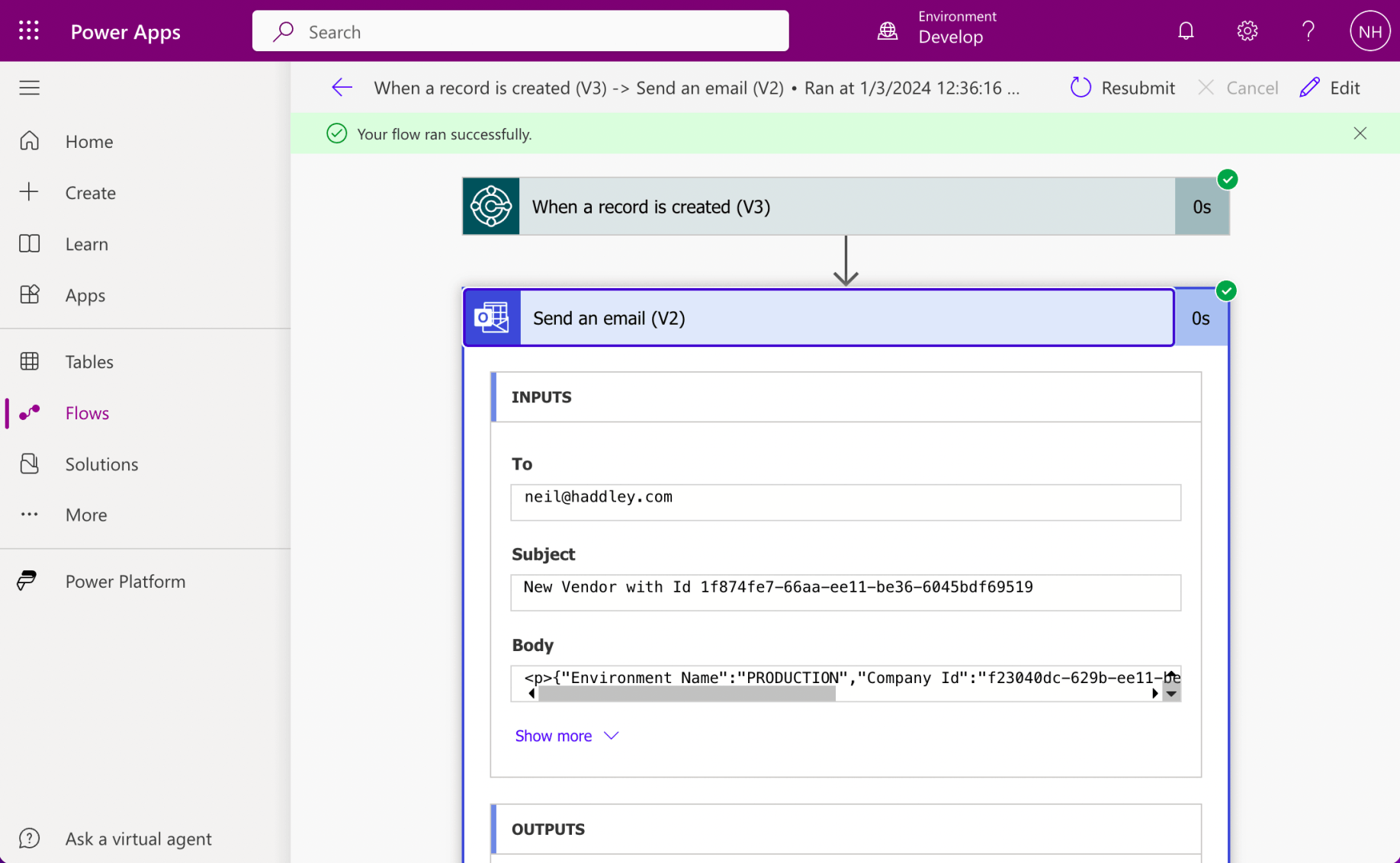This screenshot has height=863, width=1400.
Task: Collapse the Send an email (V2) step
Action: click(818, 318)
